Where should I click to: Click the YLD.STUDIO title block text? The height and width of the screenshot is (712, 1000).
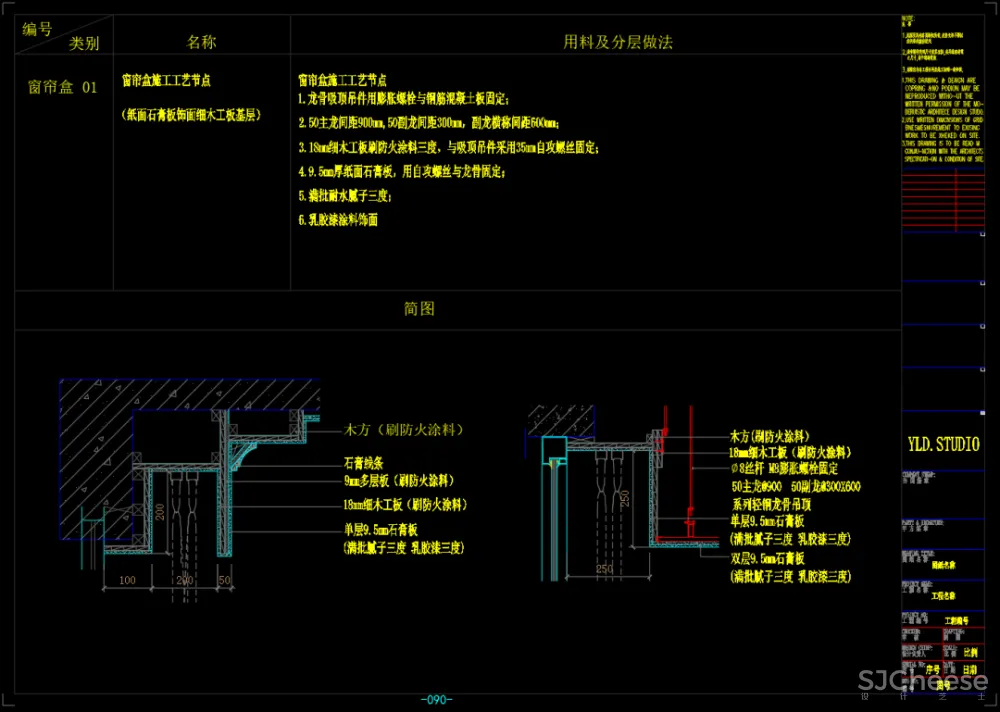pyautogui.click(x=943, y=445)
